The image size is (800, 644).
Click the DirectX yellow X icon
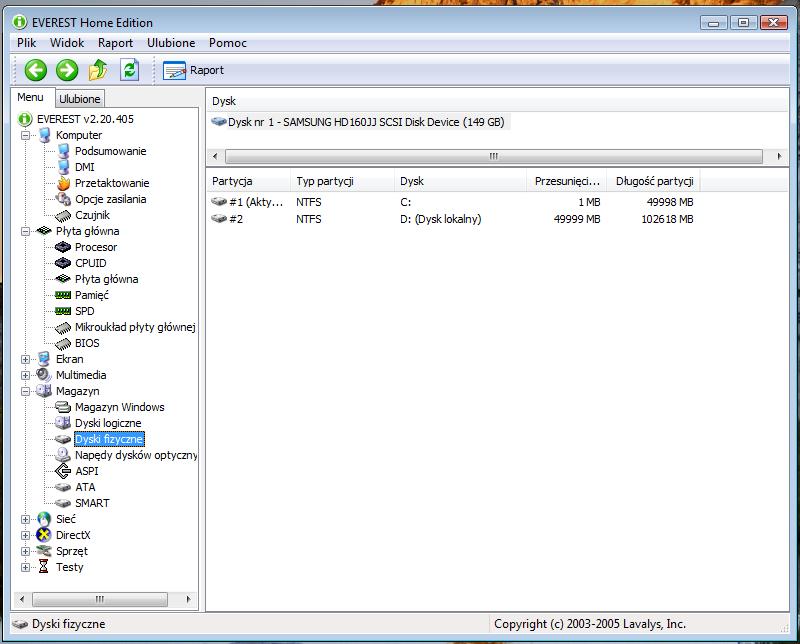tap(44, 535)
